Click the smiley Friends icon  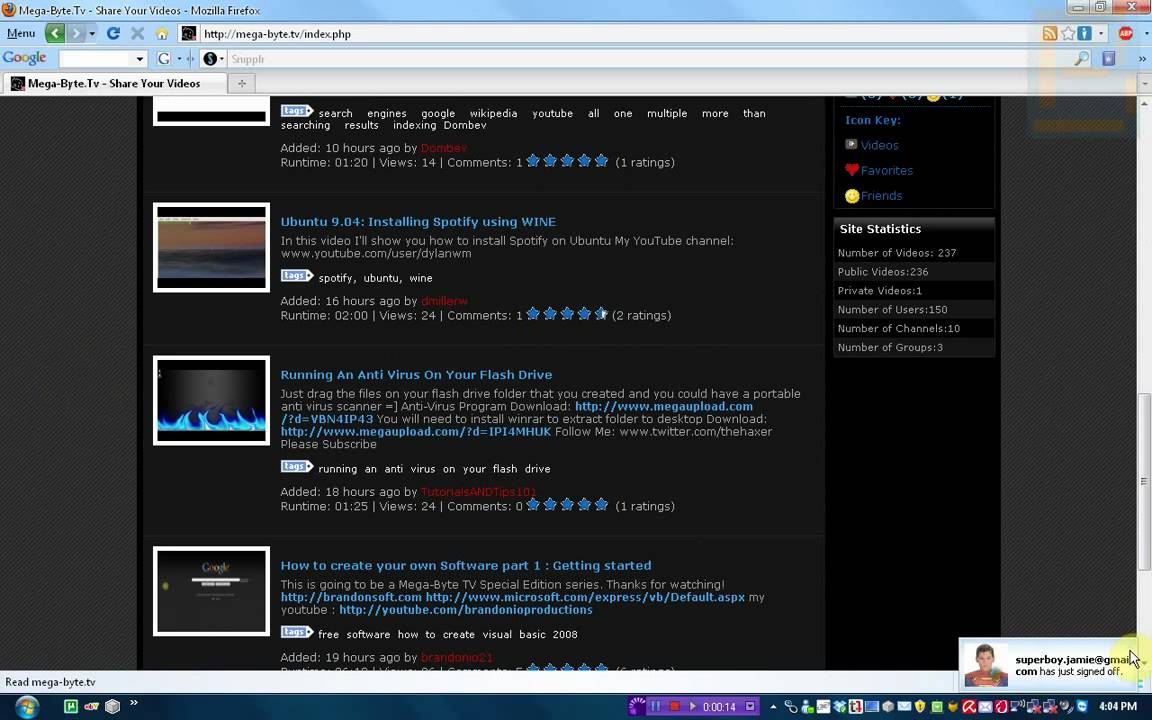point(852,196)
